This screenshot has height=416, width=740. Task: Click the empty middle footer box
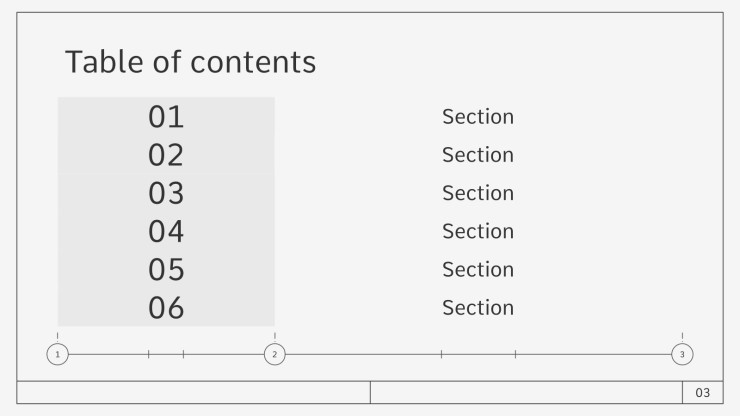coord(526,392)
